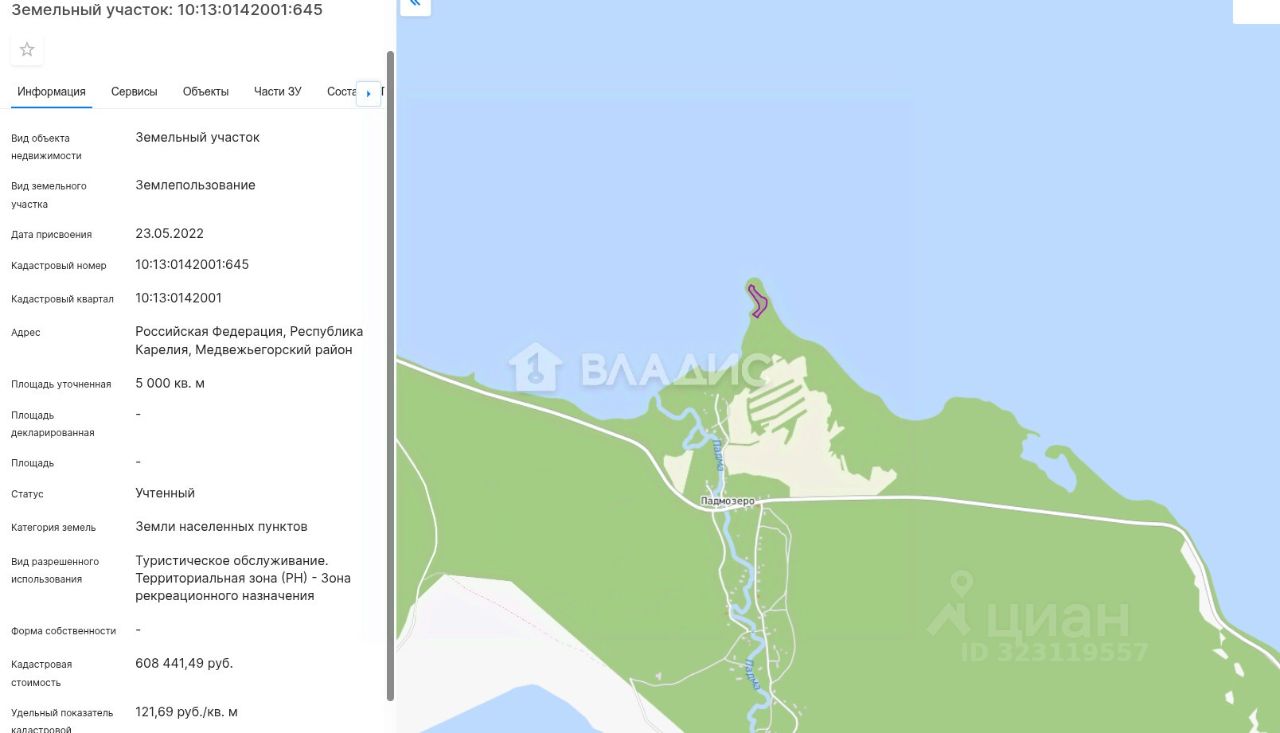The image size is (1280, 733).
Task: Add the land plot to favorites with the star icon
Action: click(x=27, y=50)
